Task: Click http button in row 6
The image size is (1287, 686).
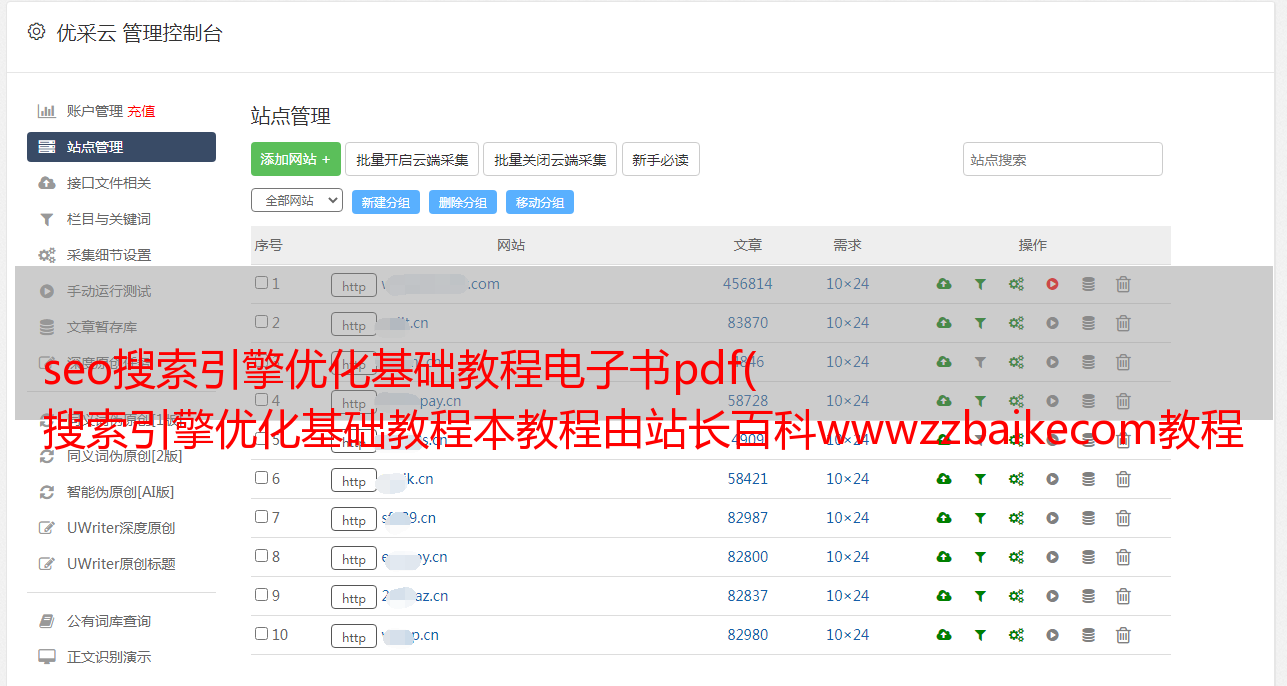Action: (x=354, y=481)
